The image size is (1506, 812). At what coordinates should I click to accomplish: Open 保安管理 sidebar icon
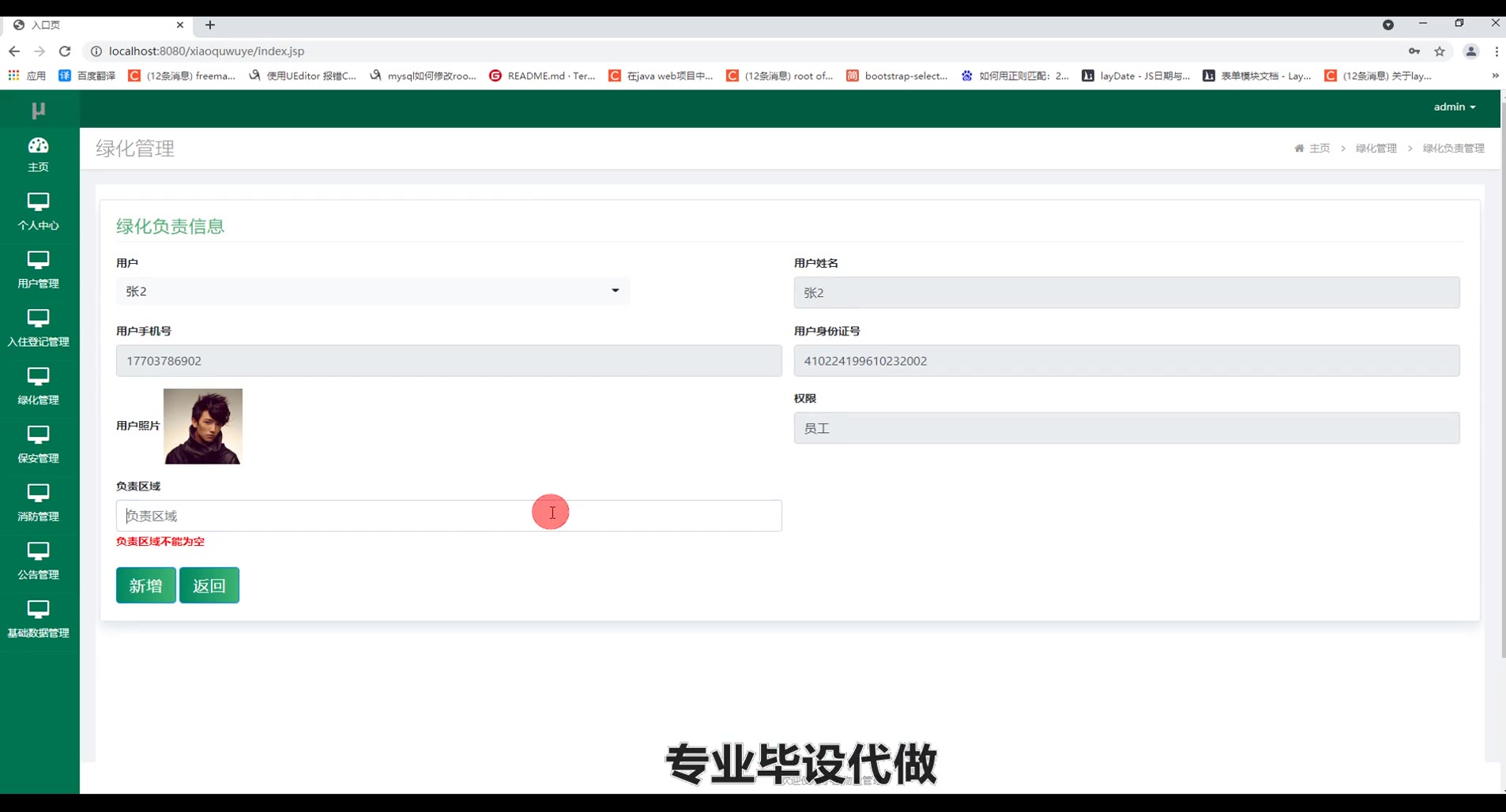[38, 435]
